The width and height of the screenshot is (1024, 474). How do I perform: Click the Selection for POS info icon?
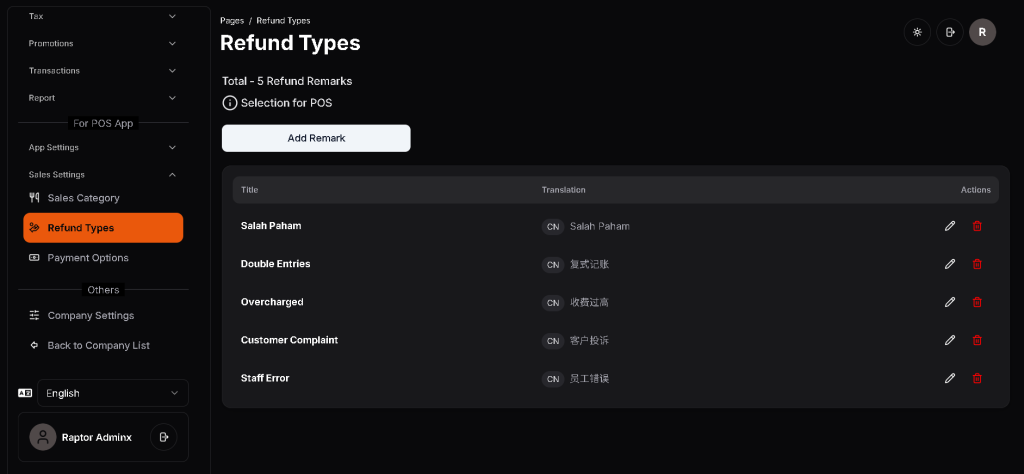pyautogui.click(x=230, y=103)
